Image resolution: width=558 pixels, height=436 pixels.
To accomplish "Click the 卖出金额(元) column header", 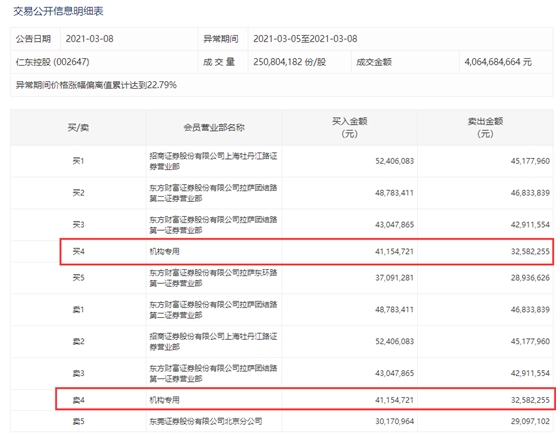I will [485, 127].
